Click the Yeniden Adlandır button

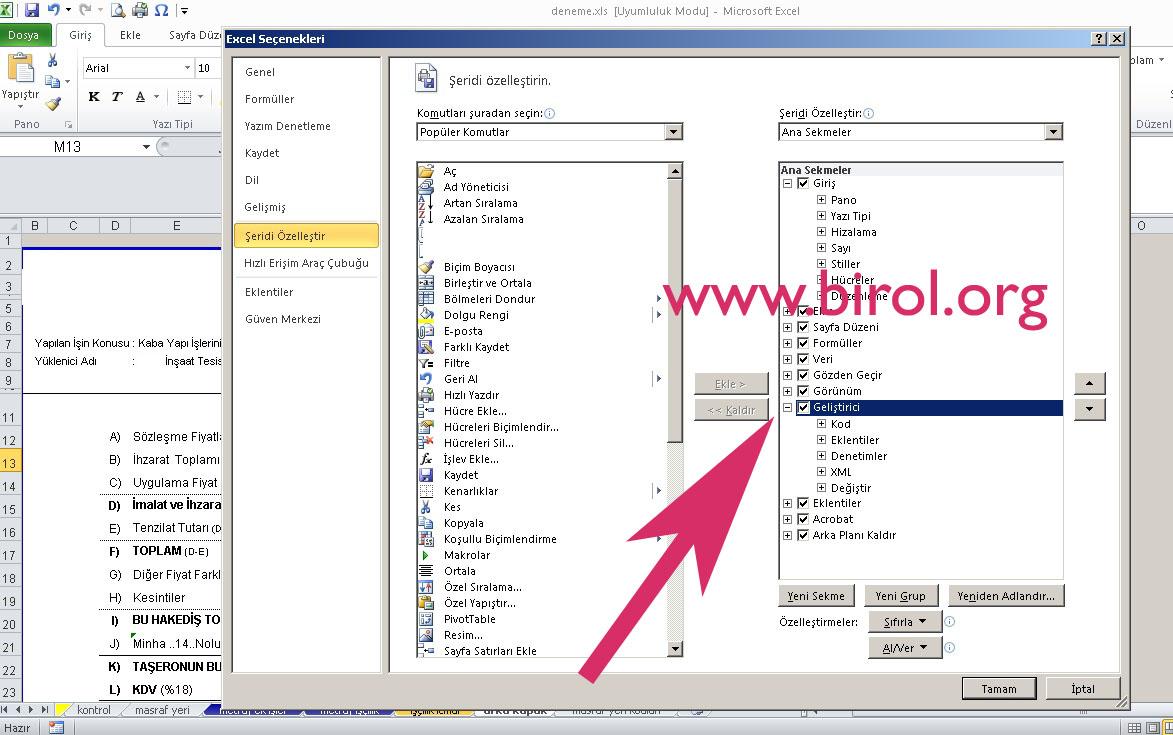(x=1006, y=596)
